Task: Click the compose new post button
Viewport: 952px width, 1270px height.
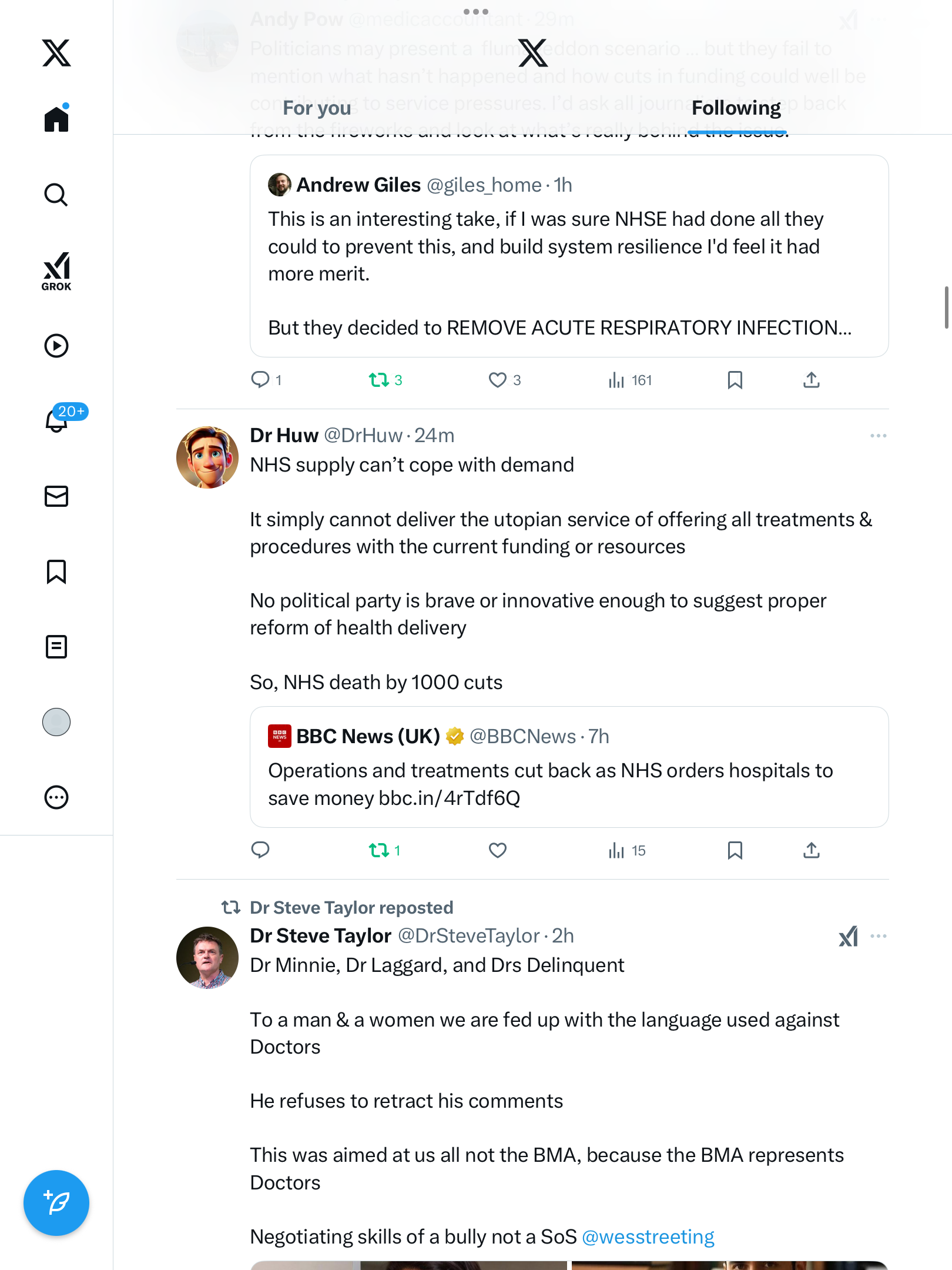Action: (x=56, y=1203)
